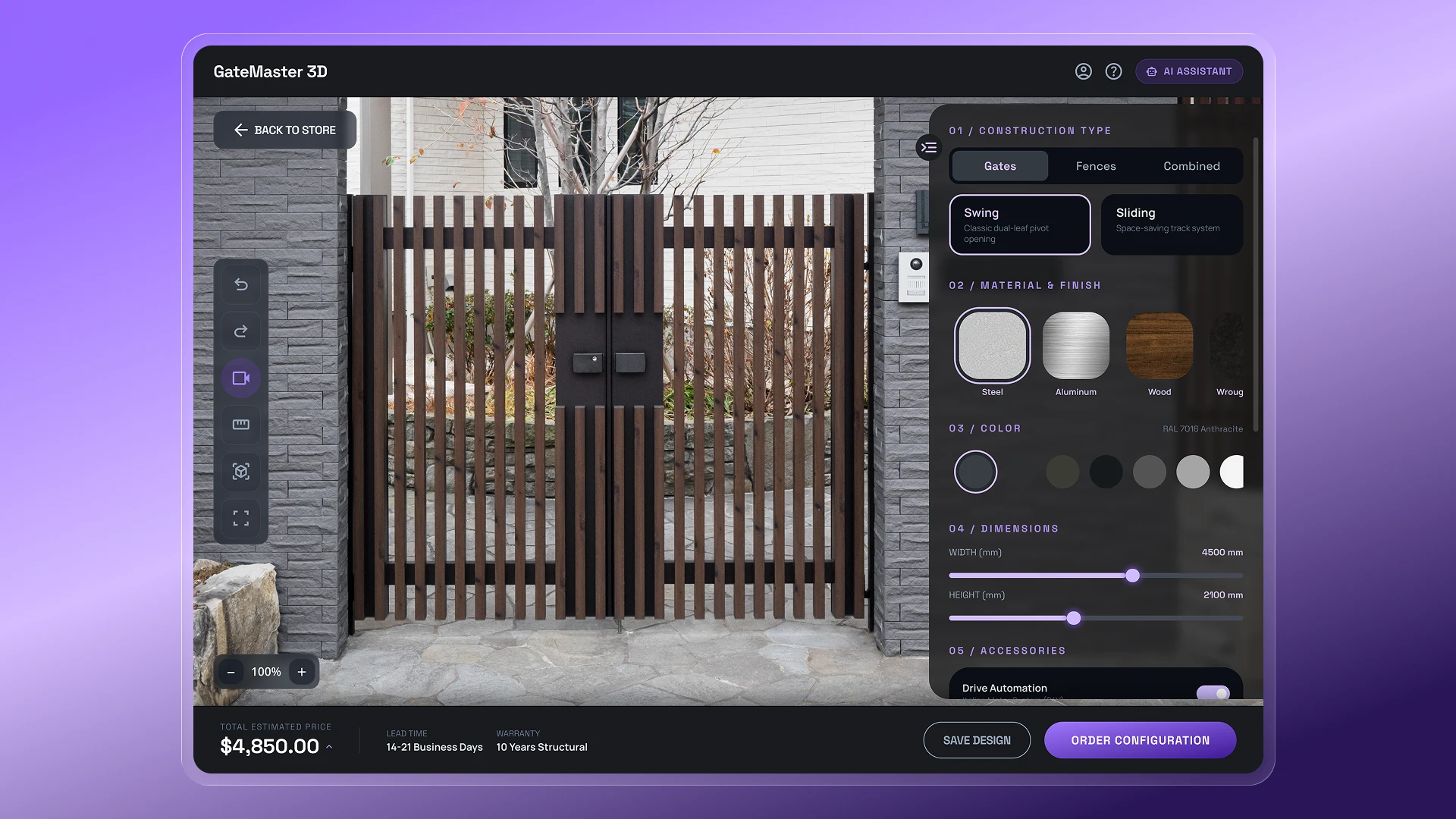Select the camera view tool
Screen dimensions: 1456x819
[241, 378]
